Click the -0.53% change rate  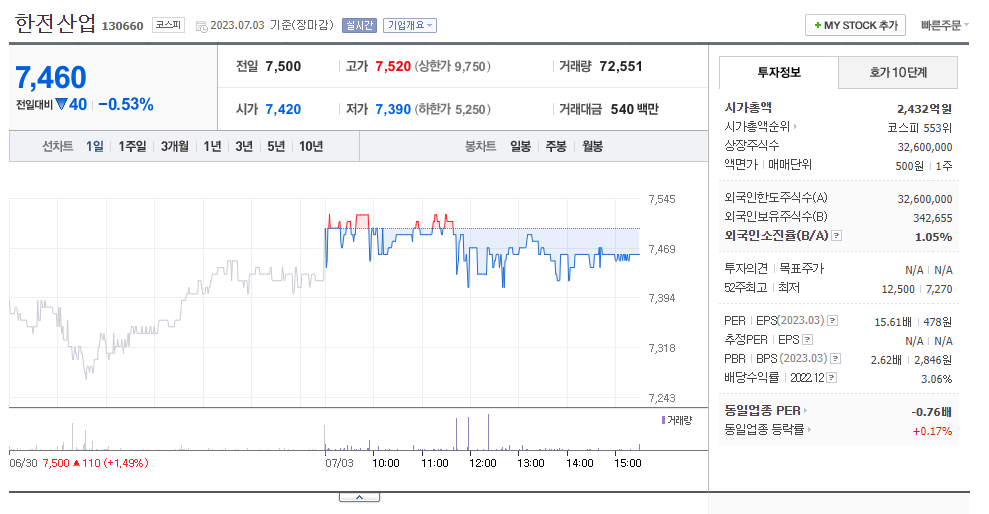coord(126,104)
